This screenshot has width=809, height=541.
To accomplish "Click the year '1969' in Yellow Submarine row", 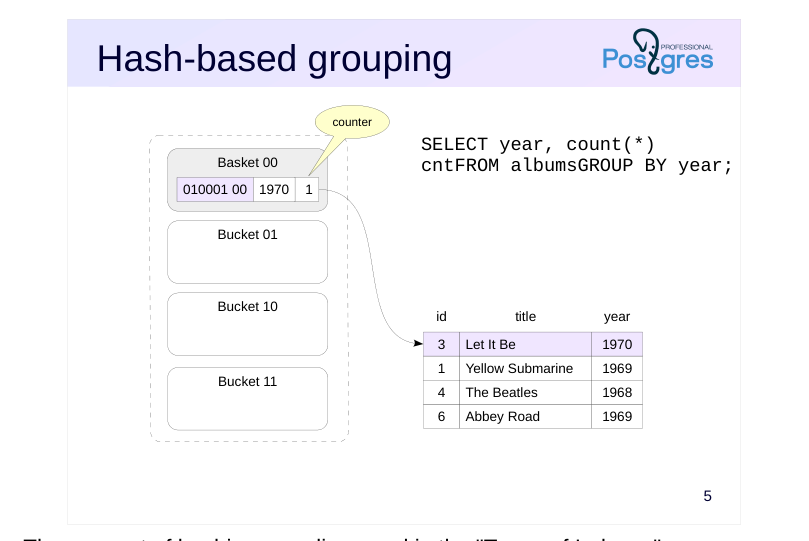I will (x=617, y=369).
